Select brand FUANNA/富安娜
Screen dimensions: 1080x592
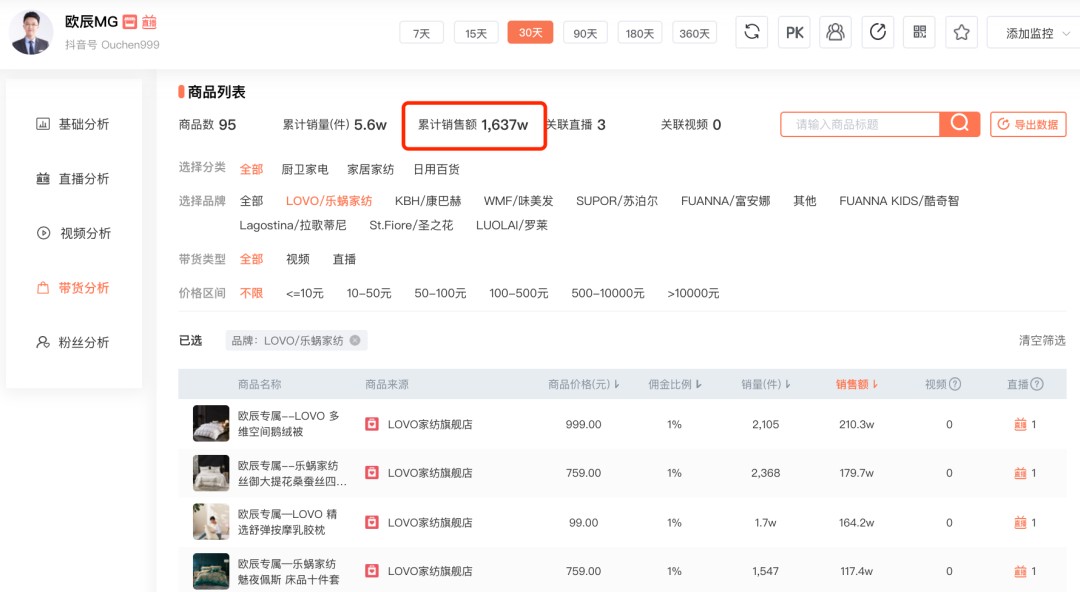(x=725, y=201)
